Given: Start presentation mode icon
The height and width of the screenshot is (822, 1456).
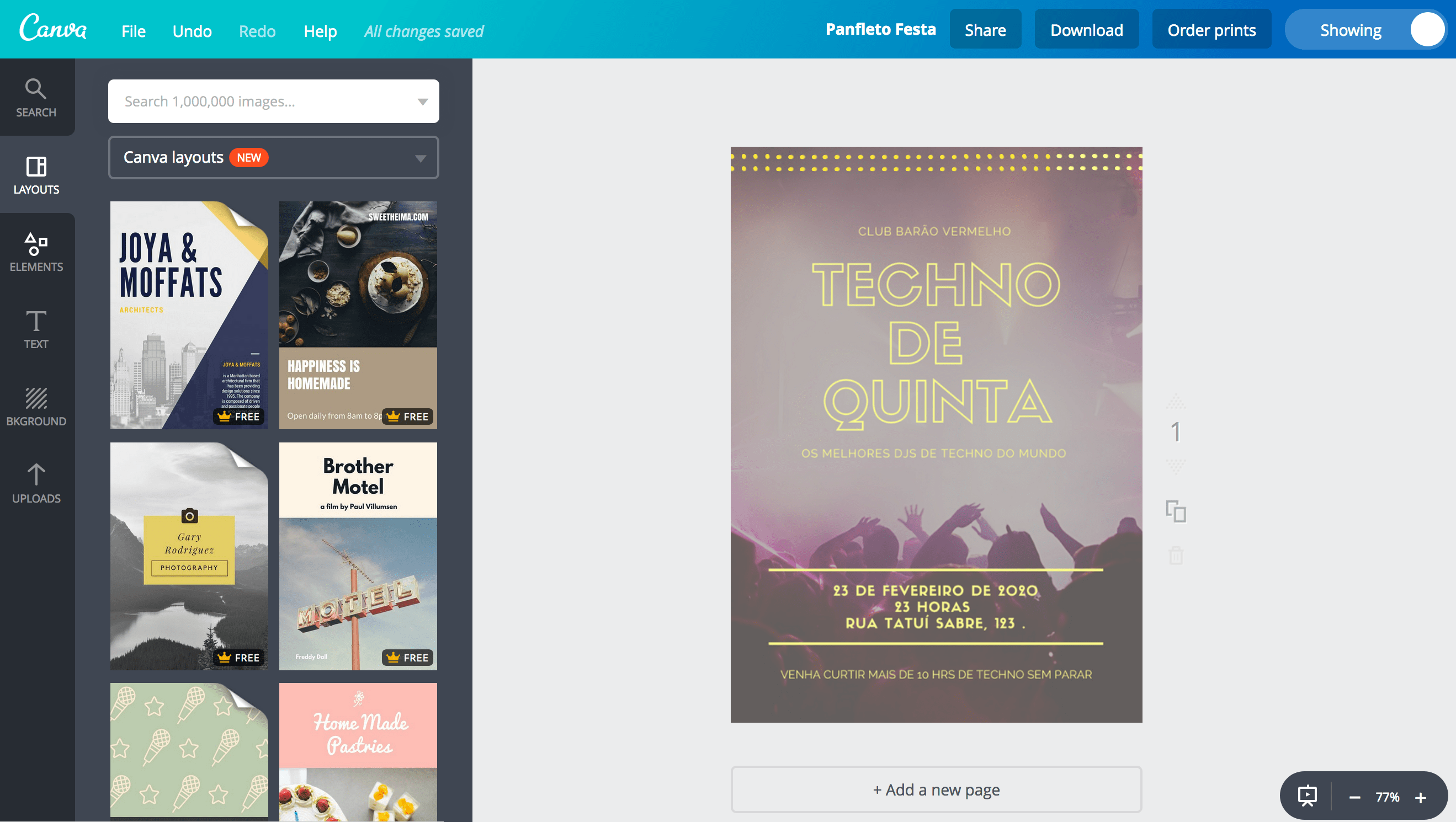Looking at the screenshot, I should [x=1307, y=796].
